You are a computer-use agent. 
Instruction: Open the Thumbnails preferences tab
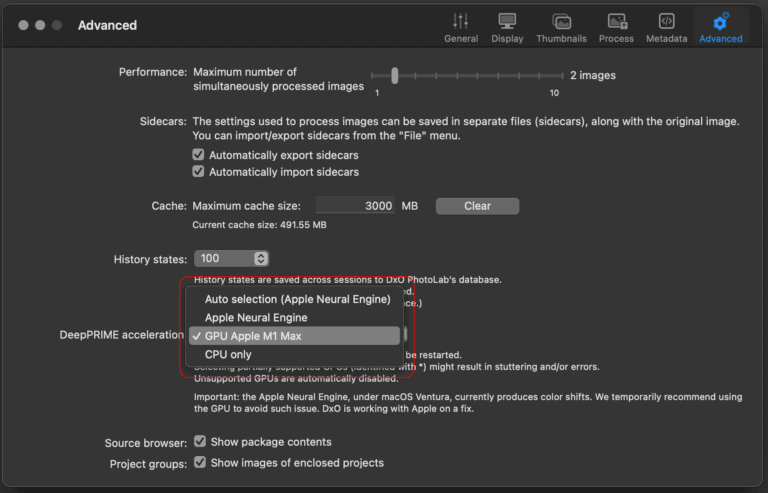[x=561, y=27]
